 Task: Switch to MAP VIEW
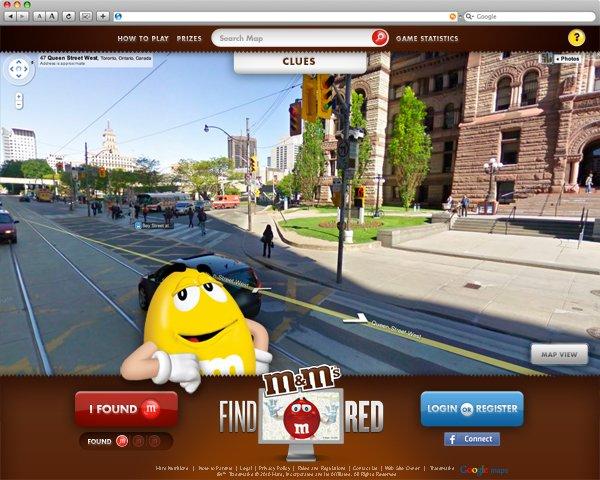point(559,354)
